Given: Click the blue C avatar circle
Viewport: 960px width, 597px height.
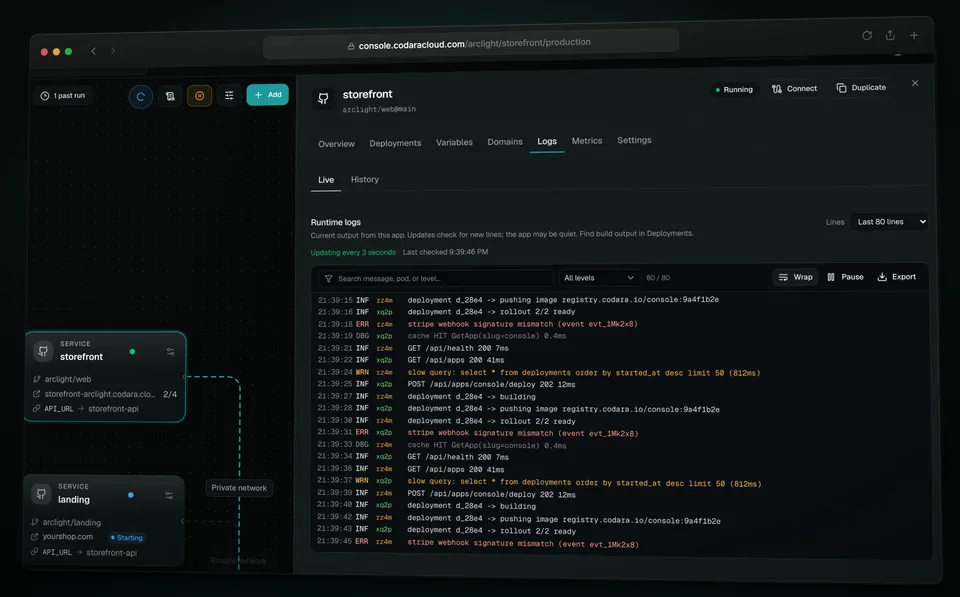Looking at the screenshot, I should 140,97.
